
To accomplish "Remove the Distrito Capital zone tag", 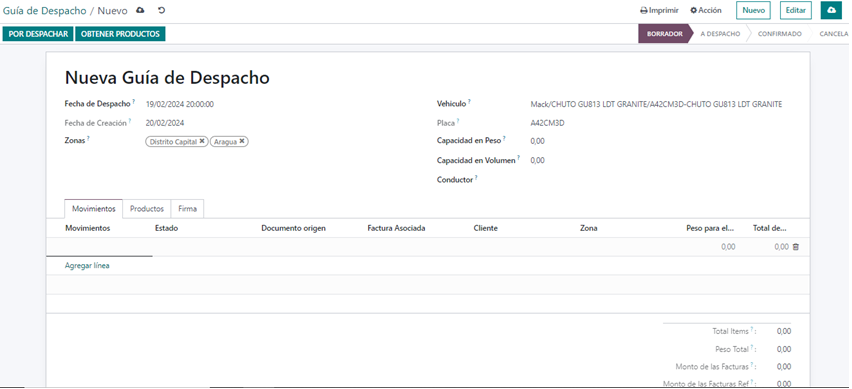I will (x=202, y=141).
